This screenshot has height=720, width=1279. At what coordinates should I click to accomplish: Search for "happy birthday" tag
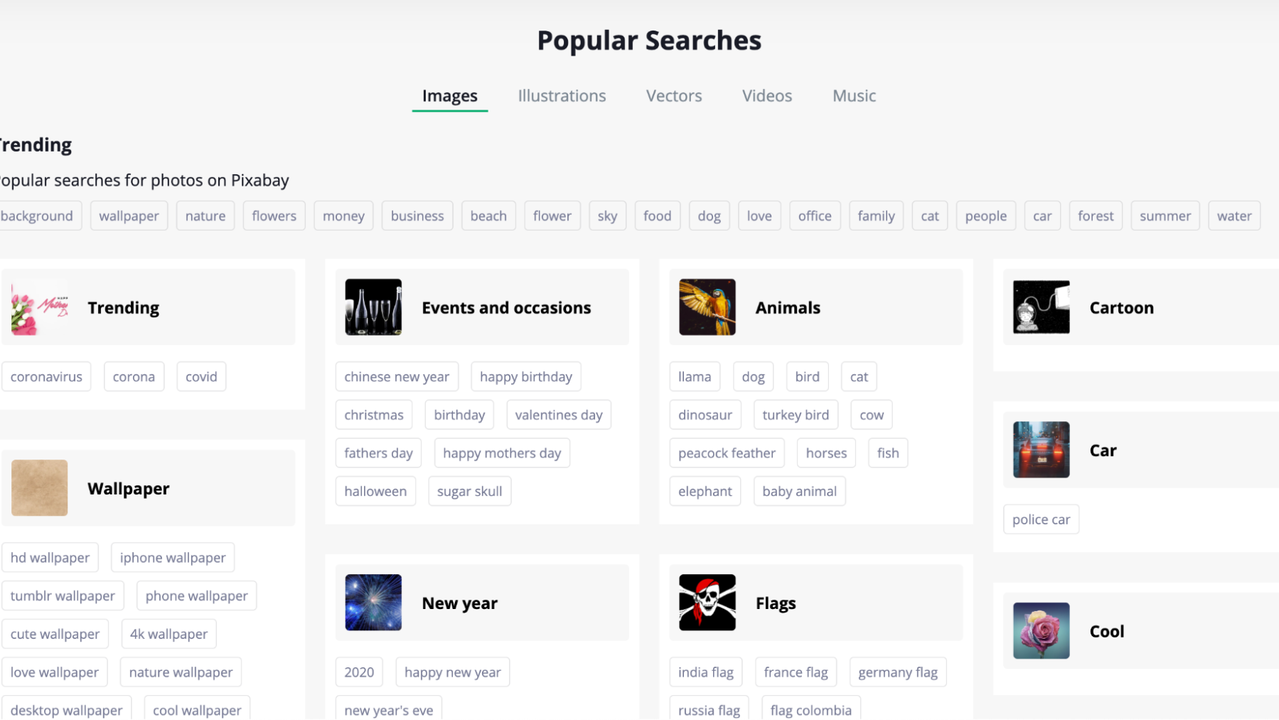526,377
